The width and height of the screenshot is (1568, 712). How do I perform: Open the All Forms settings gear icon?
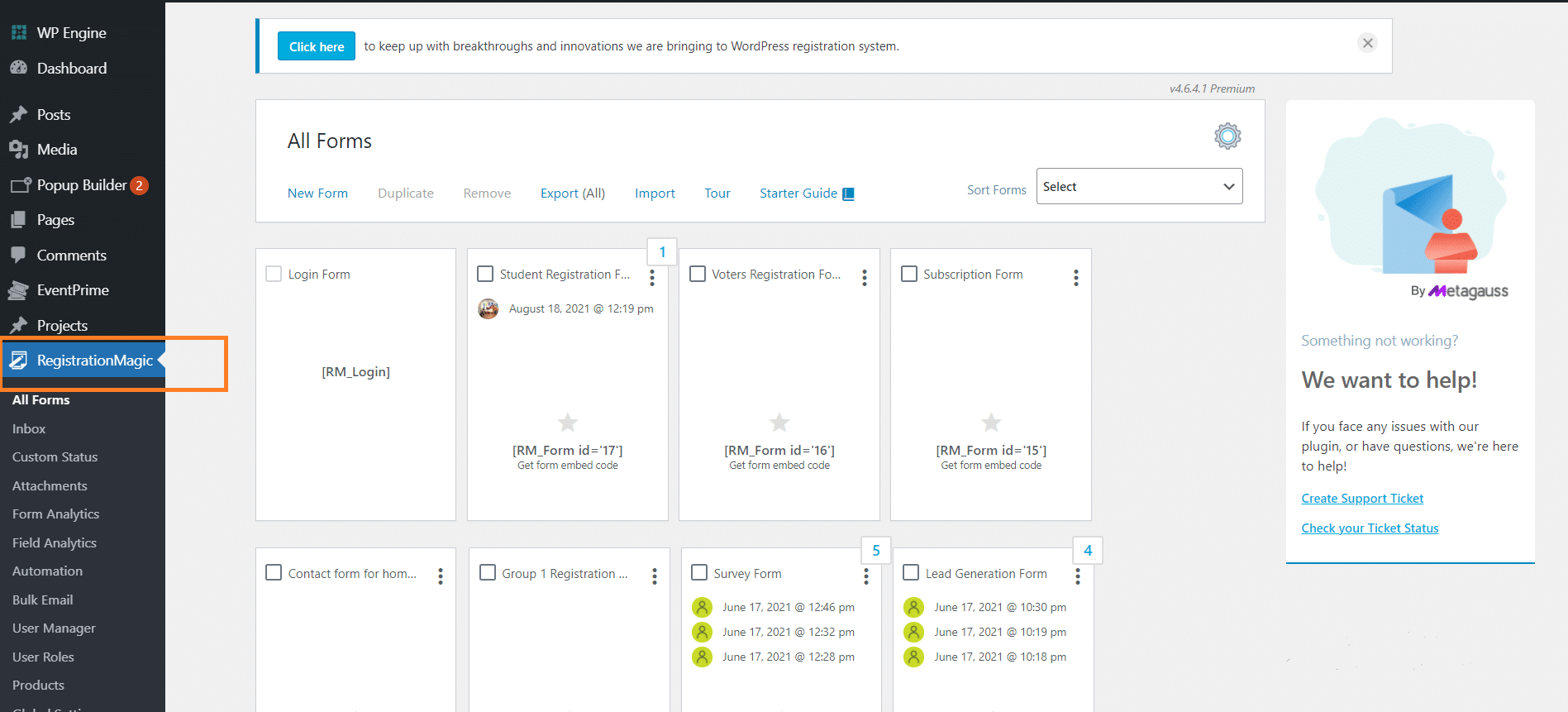pos(1227,136)
